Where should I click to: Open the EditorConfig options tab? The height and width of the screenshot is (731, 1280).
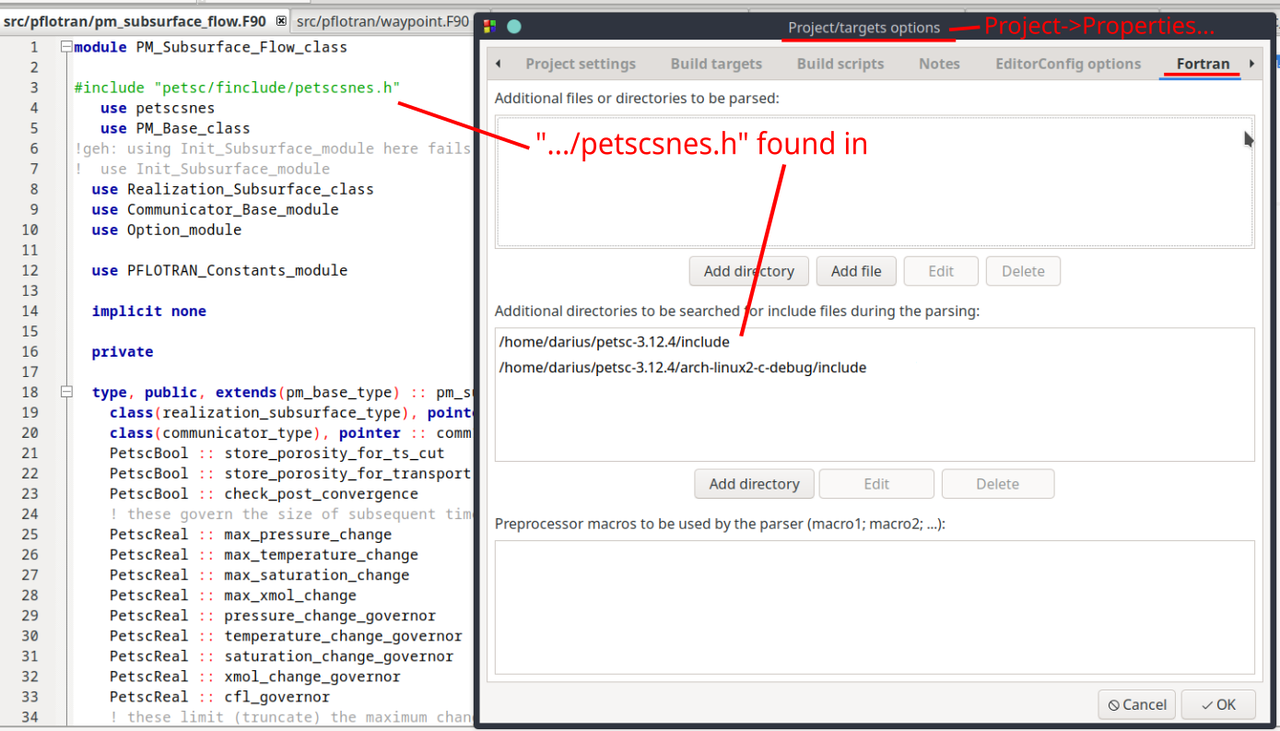[1068, 64]
